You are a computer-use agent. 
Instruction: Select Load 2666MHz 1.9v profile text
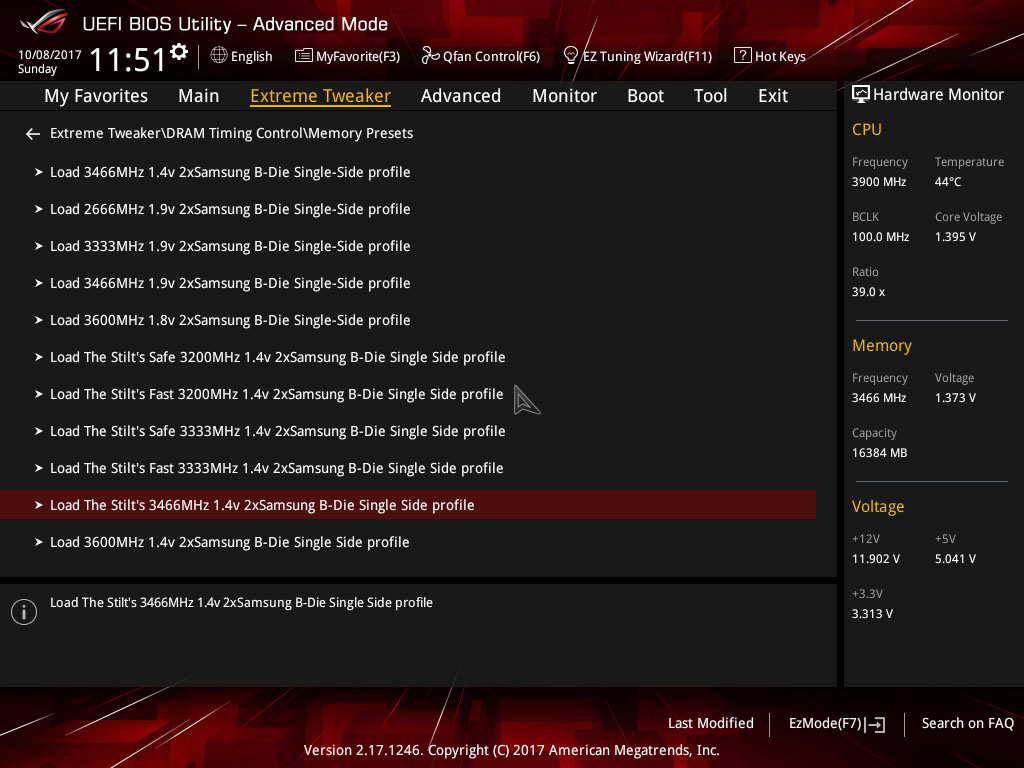230,210
